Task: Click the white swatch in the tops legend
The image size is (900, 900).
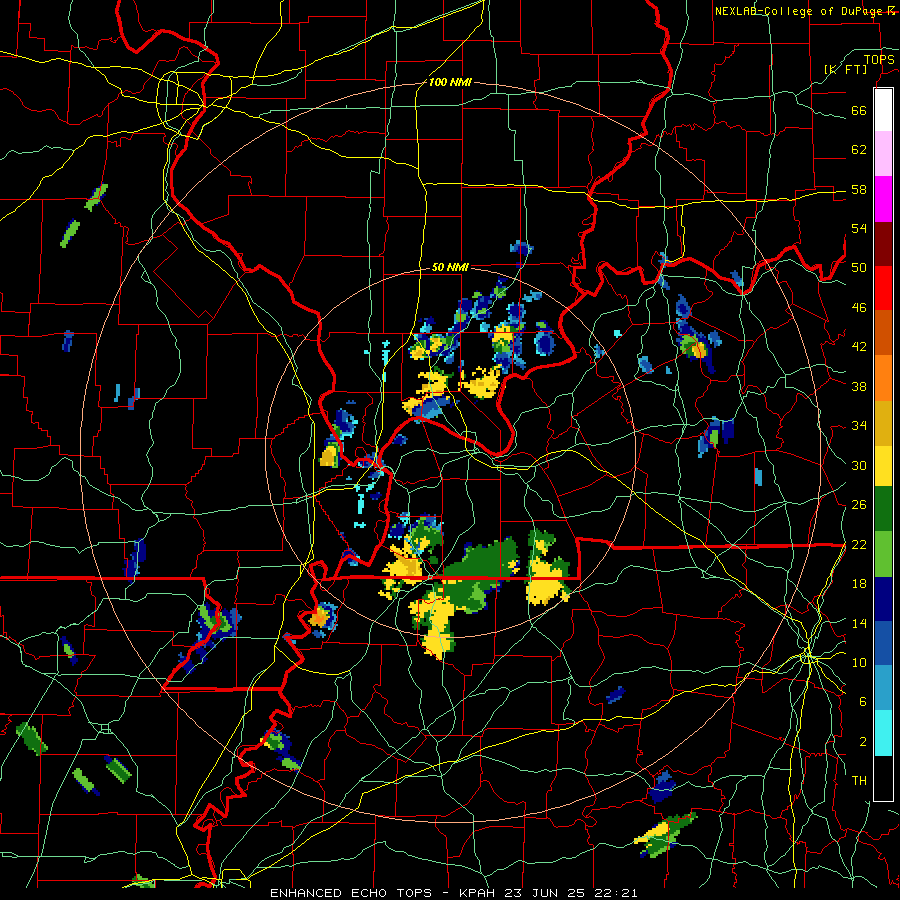Action: pyautogui.click(x=883, y=110)
